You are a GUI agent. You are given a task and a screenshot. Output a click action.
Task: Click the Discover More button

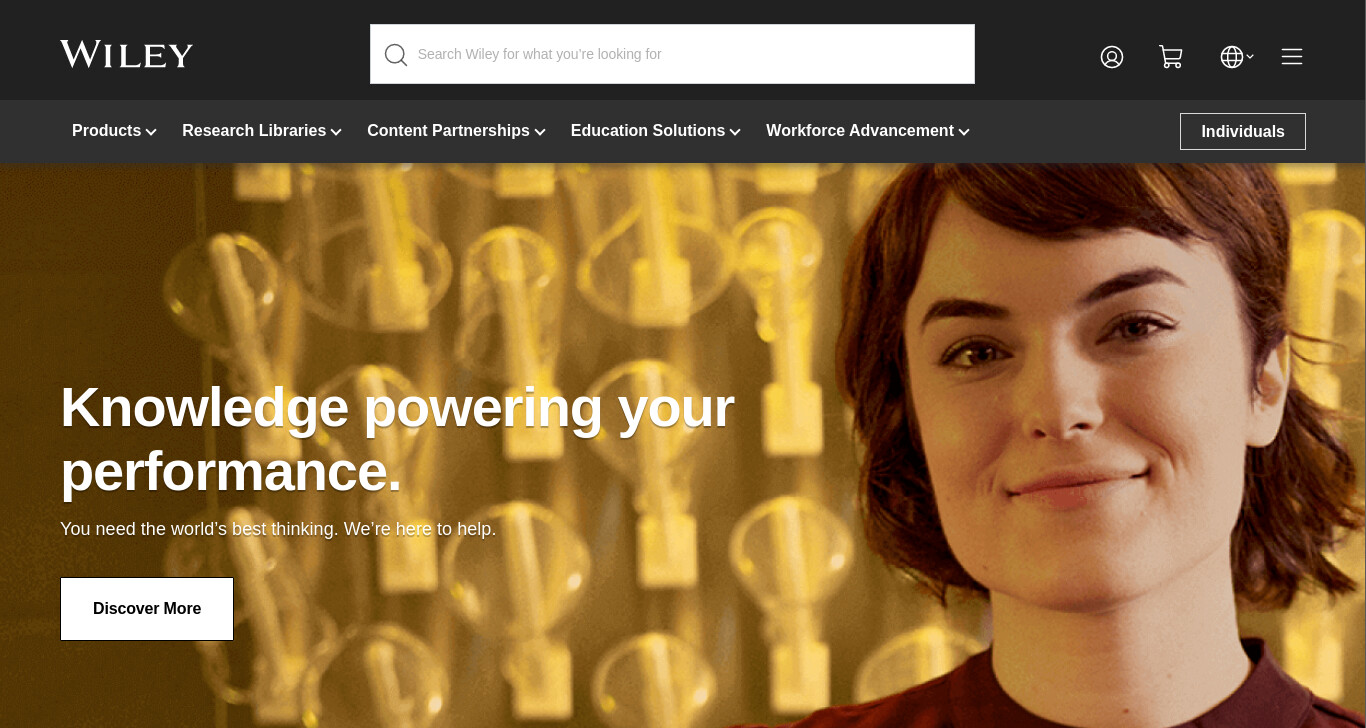(147, 609)
